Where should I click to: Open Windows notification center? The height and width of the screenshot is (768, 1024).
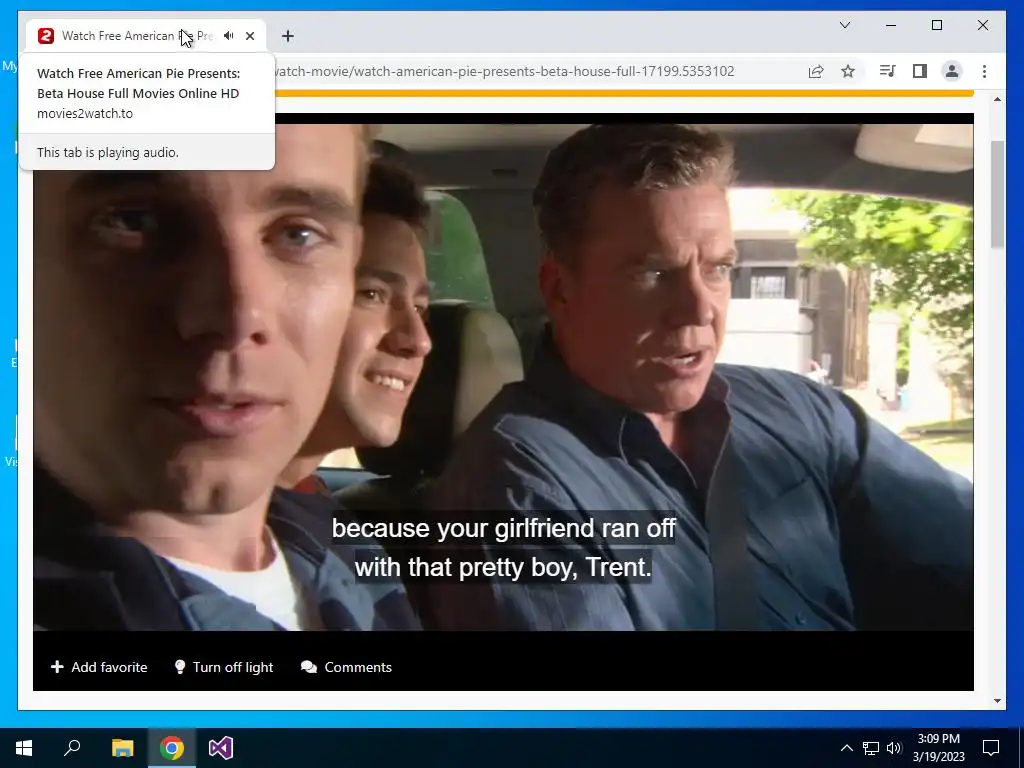pyautogui.click(x=991, y=748)
